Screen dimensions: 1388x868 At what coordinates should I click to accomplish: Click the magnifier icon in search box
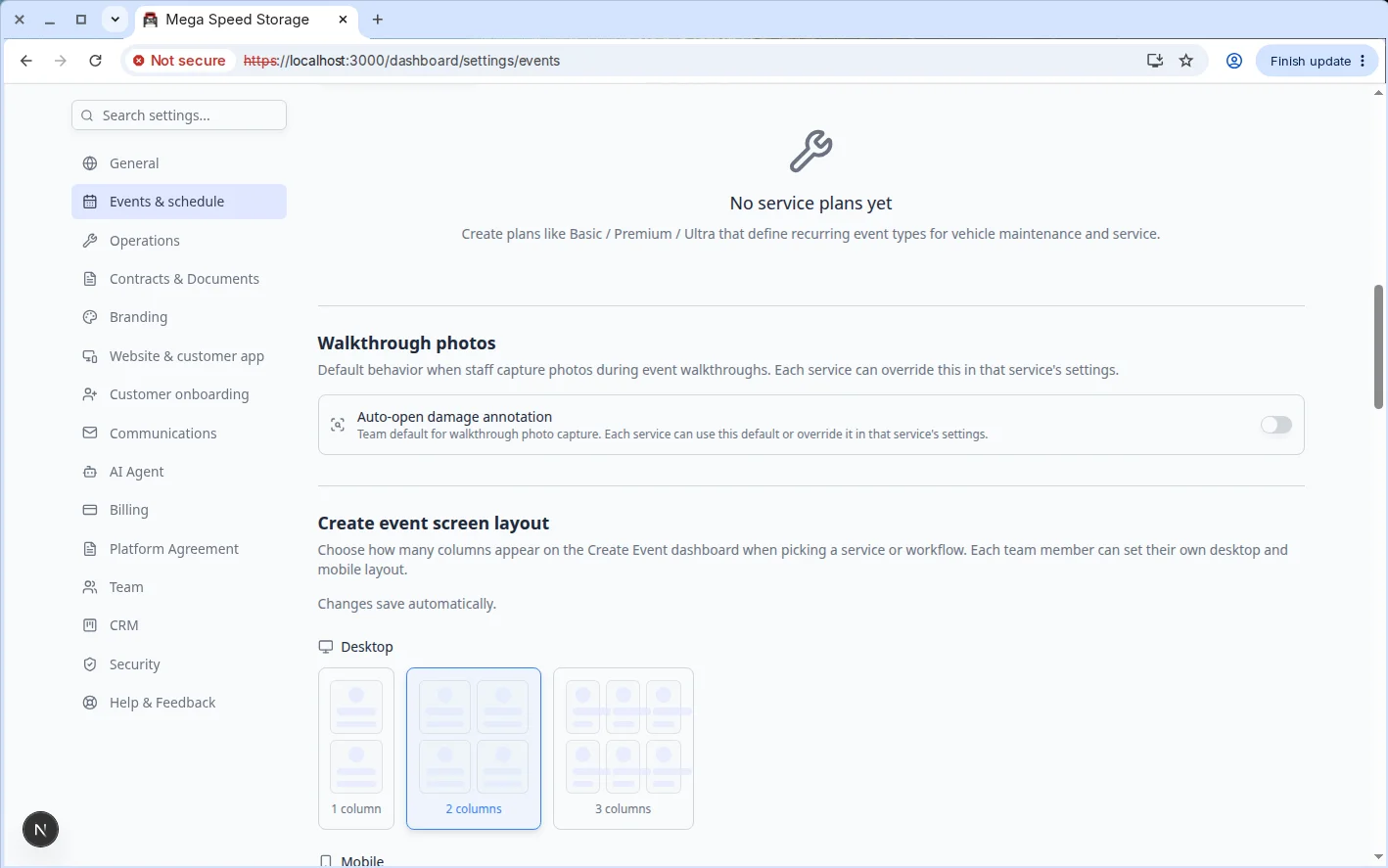87,115
